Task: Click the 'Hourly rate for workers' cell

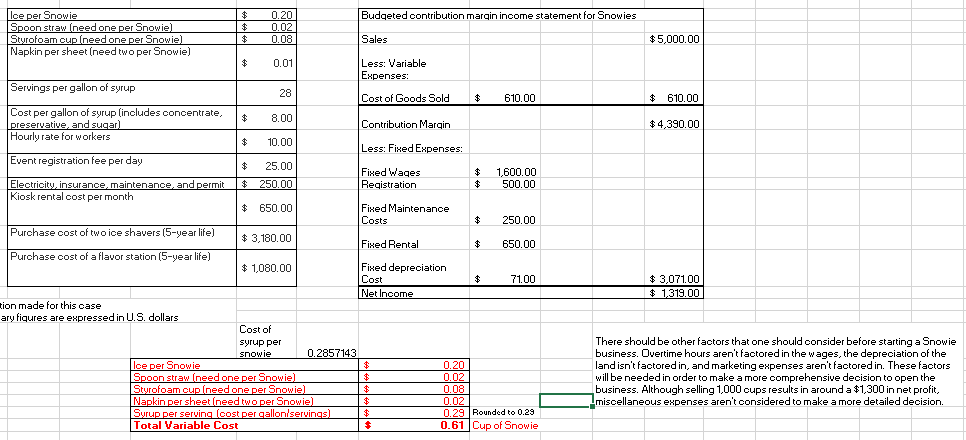Action: pos(122,141)
